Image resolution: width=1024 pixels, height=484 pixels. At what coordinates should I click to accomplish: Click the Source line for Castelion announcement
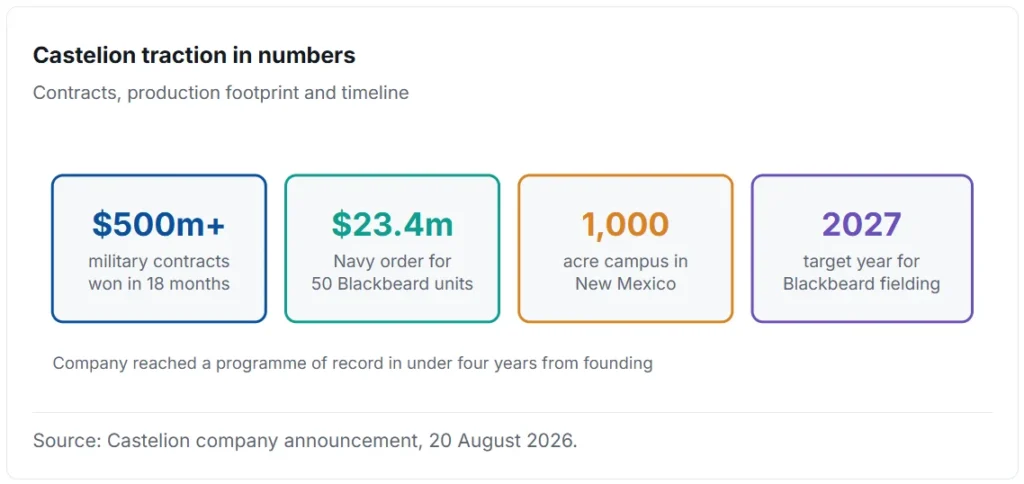point(305,440)
